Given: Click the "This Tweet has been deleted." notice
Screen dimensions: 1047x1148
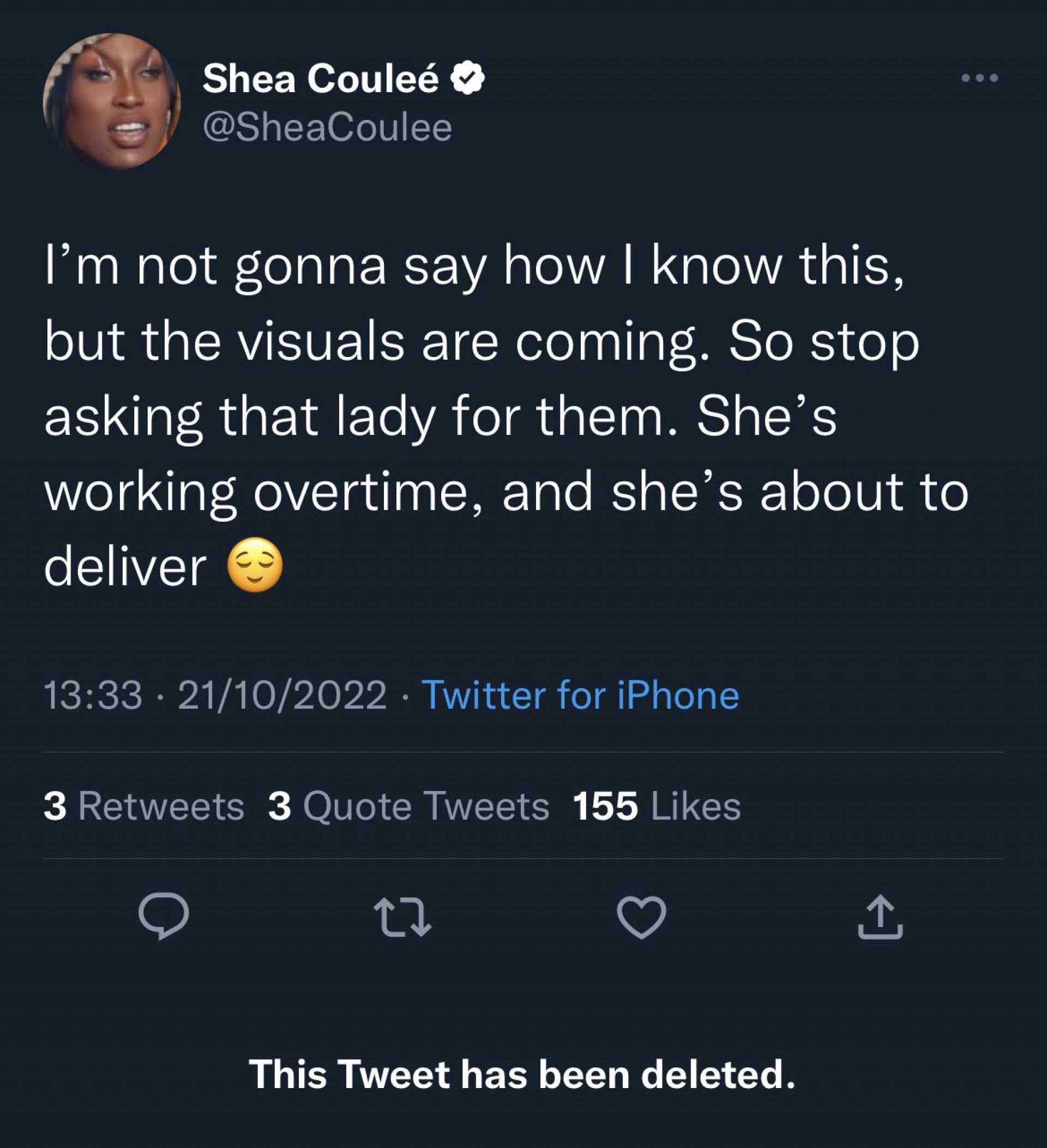Looking at the screenshot, I should [522, 1074].
